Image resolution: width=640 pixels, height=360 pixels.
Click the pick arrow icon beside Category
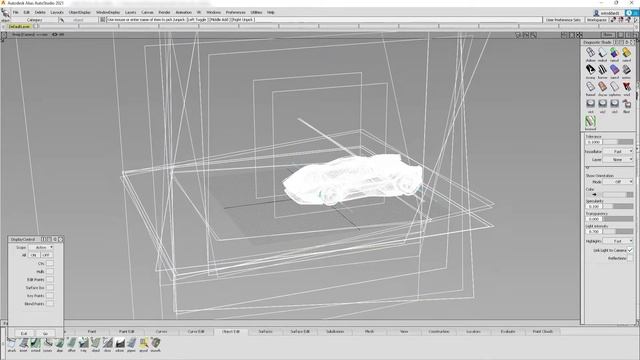tap(61, 20)
